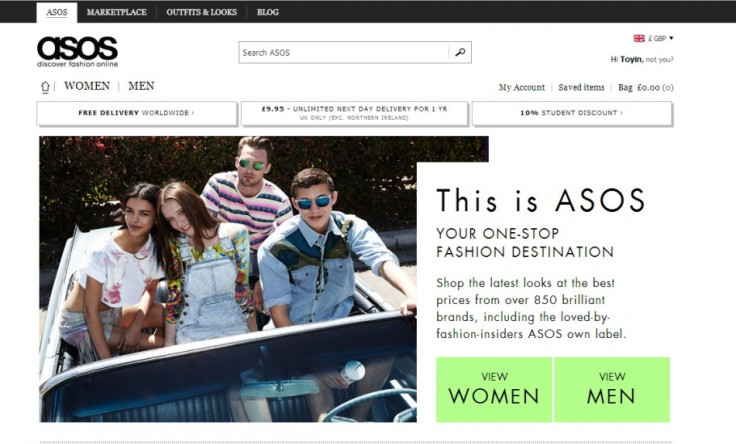Open the OUTFITS & LOOKS tab

pos(201,12)
